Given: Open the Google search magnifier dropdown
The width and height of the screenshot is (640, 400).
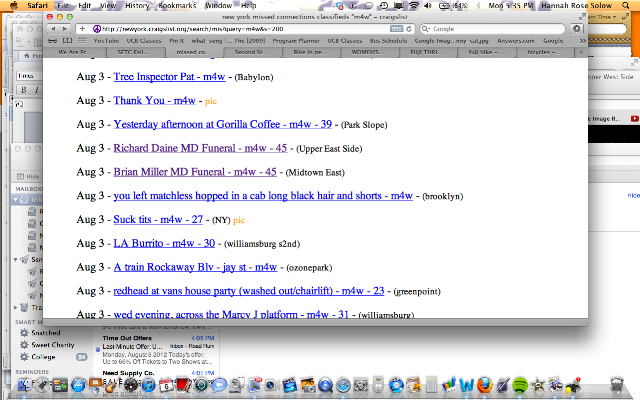Looking at the screenshot, I should (426, 29).
